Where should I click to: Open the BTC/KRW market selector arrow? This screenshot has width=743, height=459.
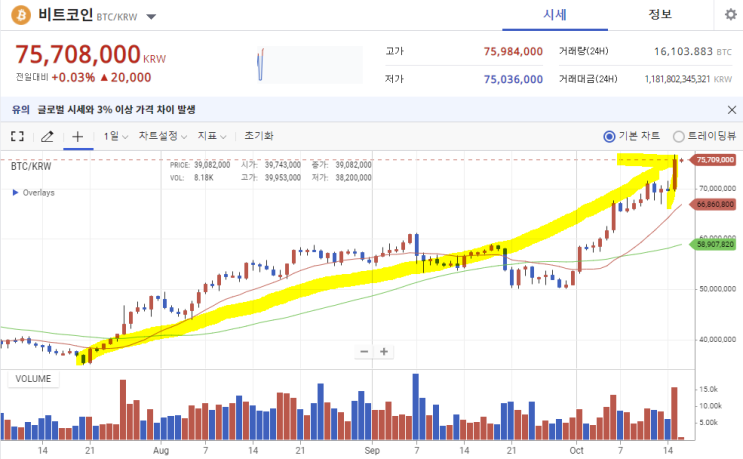coord(151,17)
